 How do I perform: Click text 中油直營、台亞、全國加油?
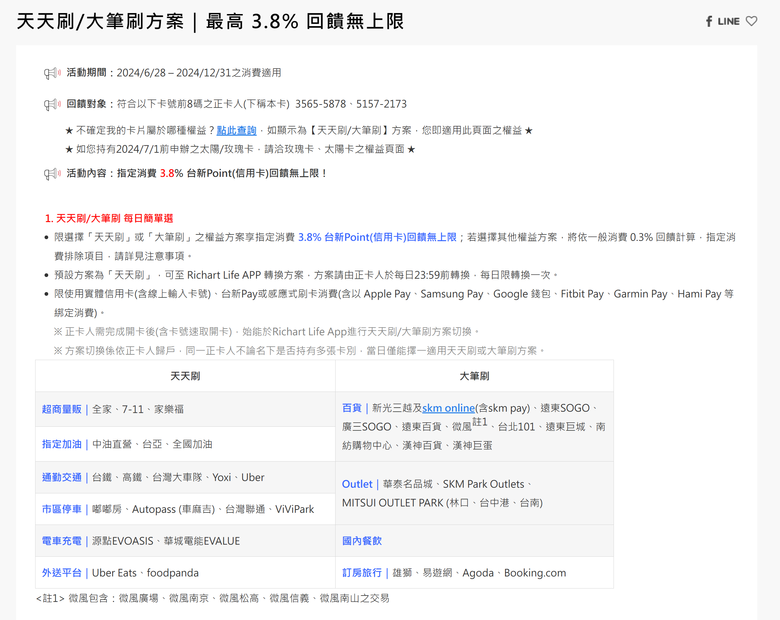(x=152, y=444)
